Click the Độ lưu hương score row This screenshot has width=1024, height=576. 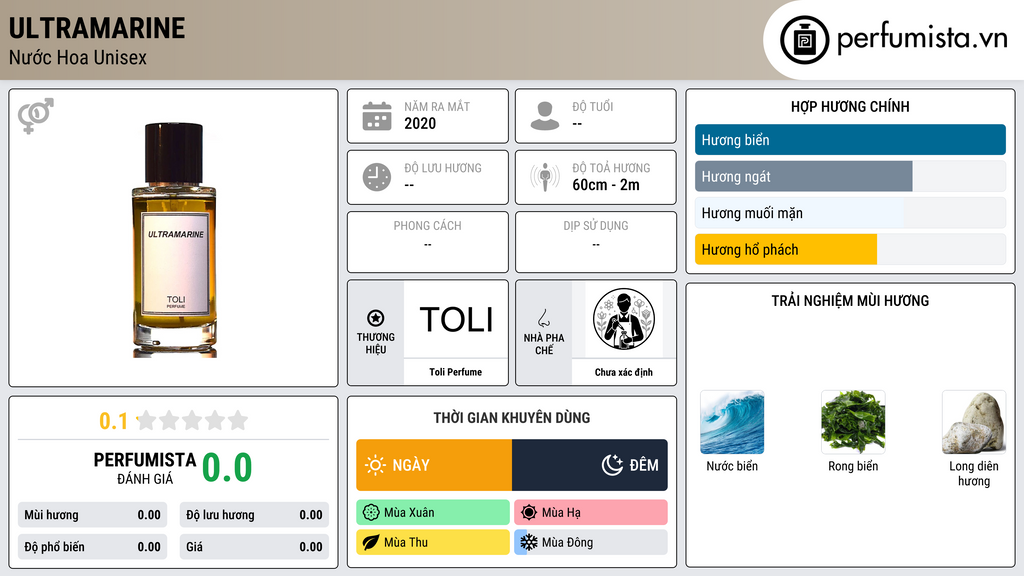[x=254, y=515]
